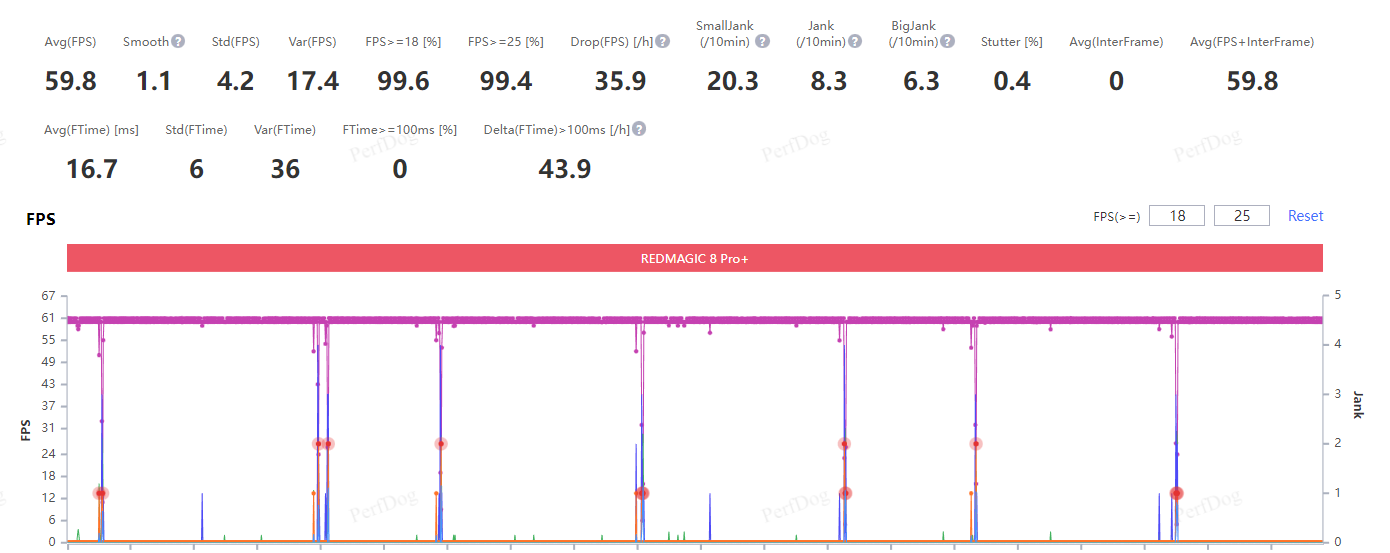Click the Std(FPS) value 4.2
This screenshot has height=553, width=1390.
click(x=236, y=81)
